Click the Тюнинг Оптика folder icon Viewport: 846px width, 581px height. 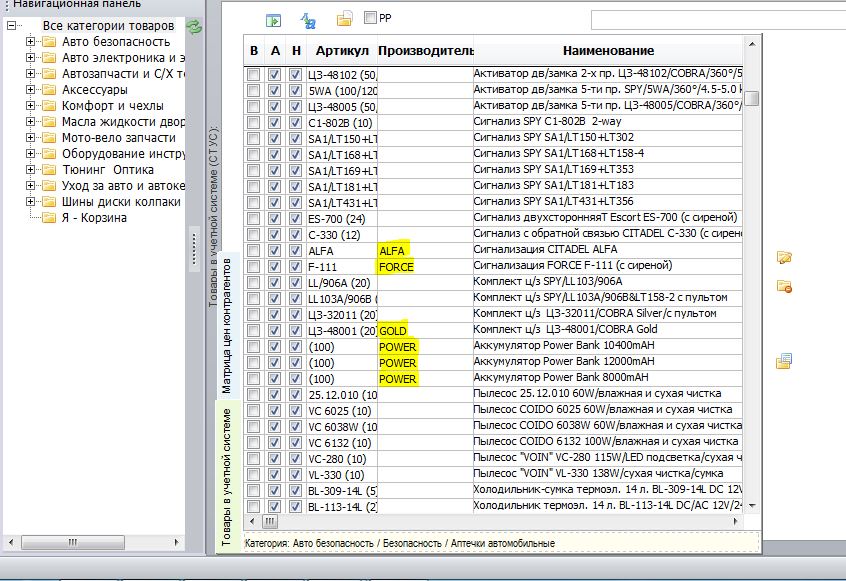49,170
